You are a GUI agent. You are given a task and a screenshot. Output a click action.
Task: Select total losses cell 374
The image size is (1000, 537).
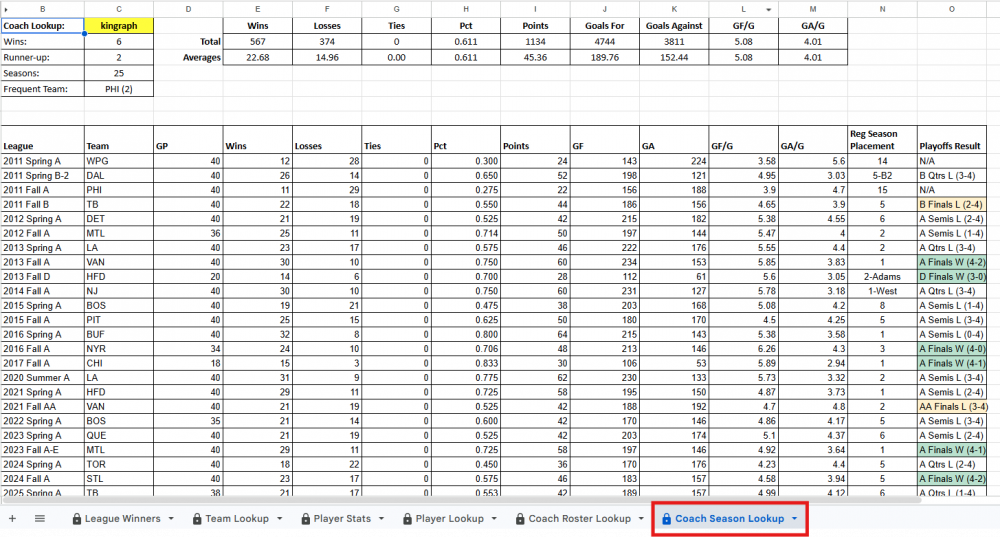click(327, 41)
